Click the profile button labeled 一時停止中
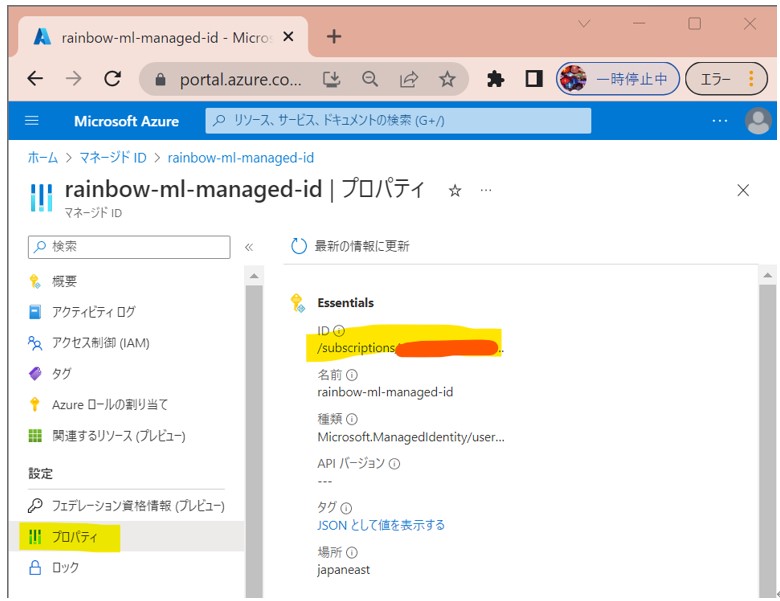 (618, 79)
